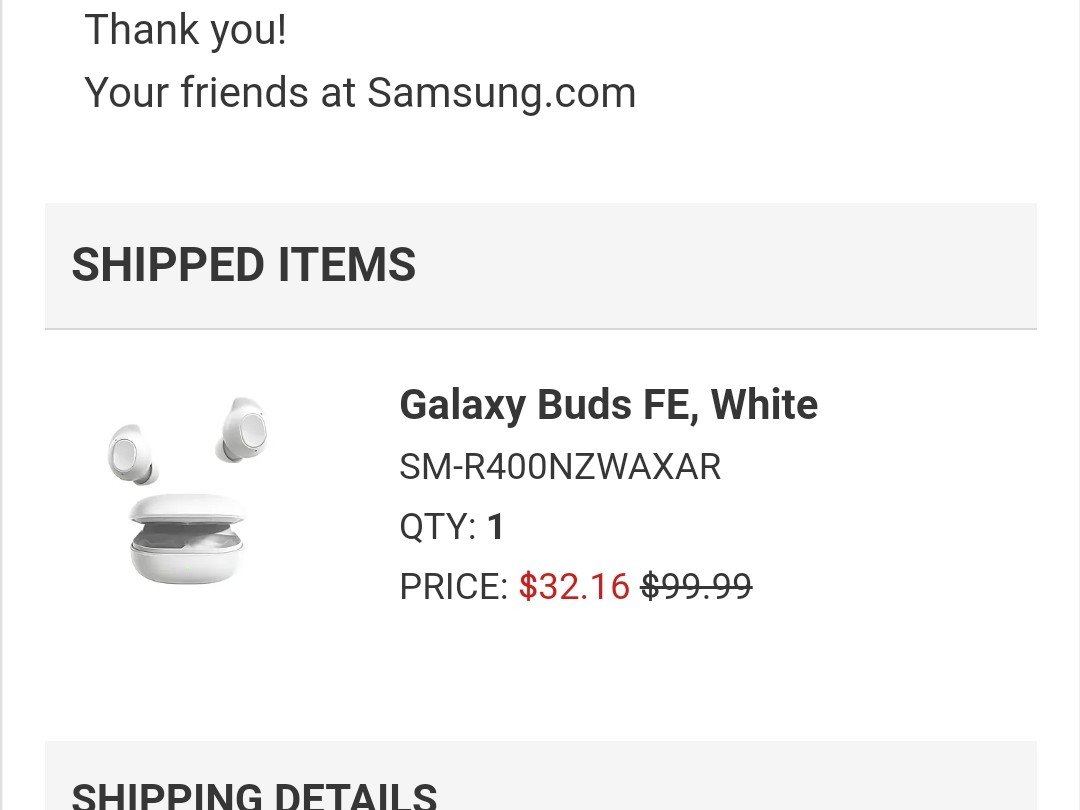This screenshot has height=810, width=1080.
Task: Click the Thank you! text
Action: [x=186, y=30]
